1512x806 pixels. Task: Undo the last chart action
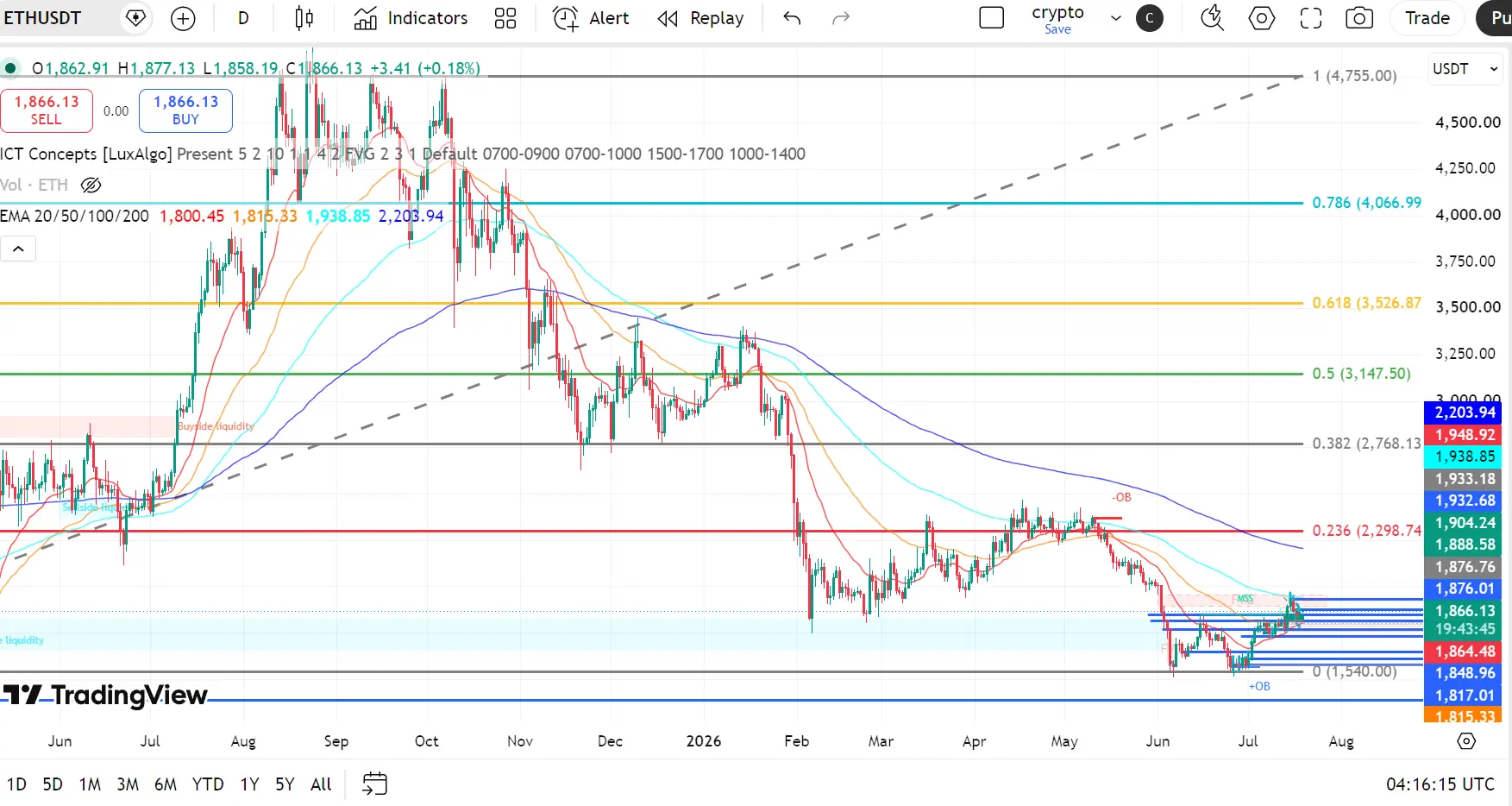coord(792,18)
